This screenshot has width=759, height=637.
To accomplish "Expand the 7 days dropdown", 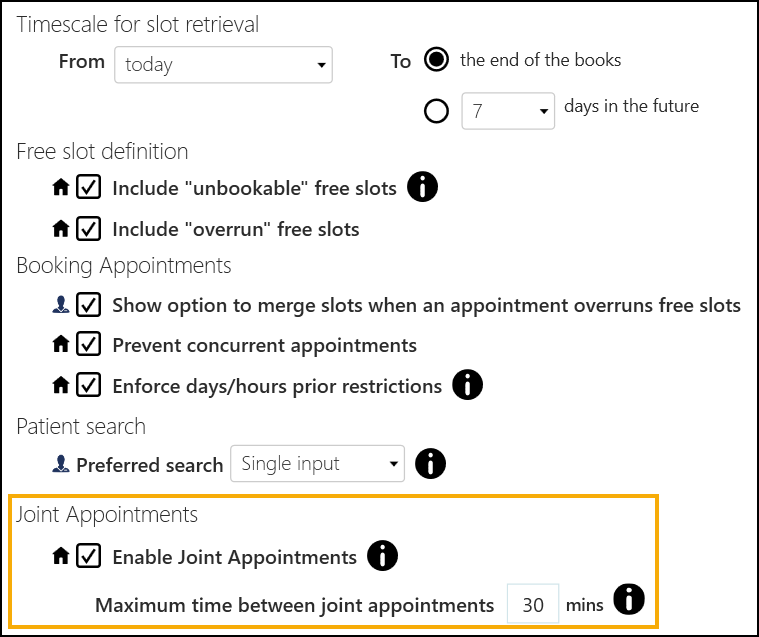I will 508,112.
